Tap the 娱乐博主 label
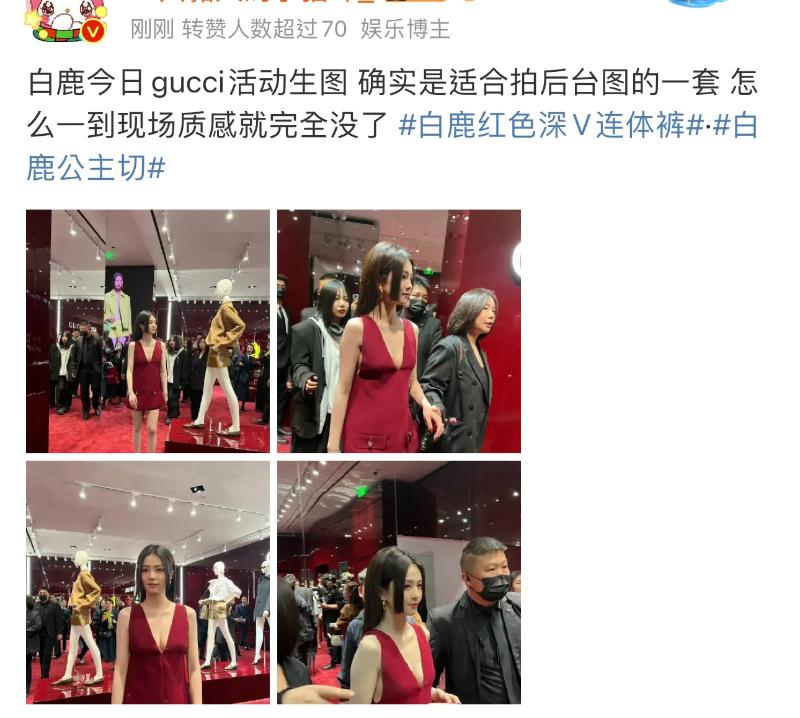The height and width of the screenshot is (718, 800). click(405, 29)
